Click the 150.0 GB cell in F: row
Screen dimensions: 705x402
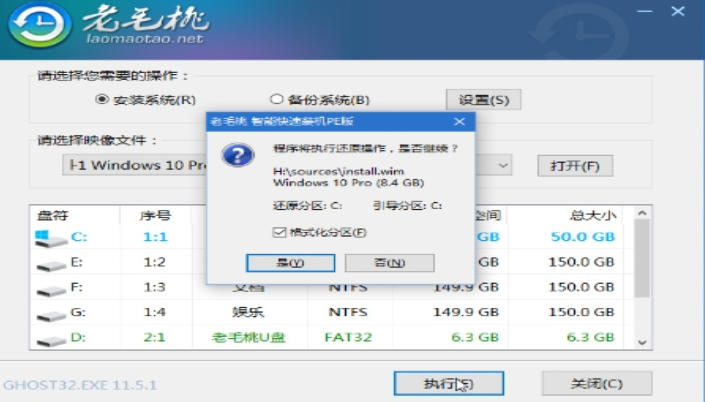[581, 287]
